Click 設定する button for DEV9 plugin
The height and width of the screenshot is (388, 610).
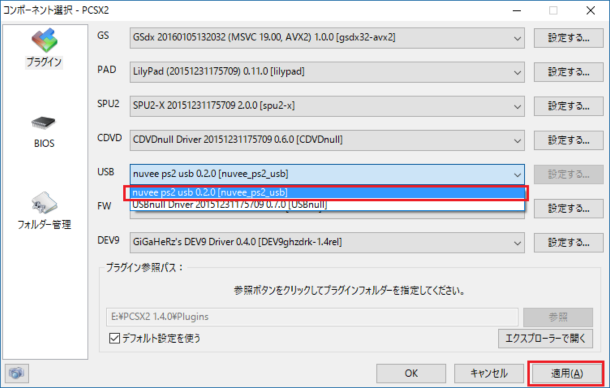click(568, 242)
